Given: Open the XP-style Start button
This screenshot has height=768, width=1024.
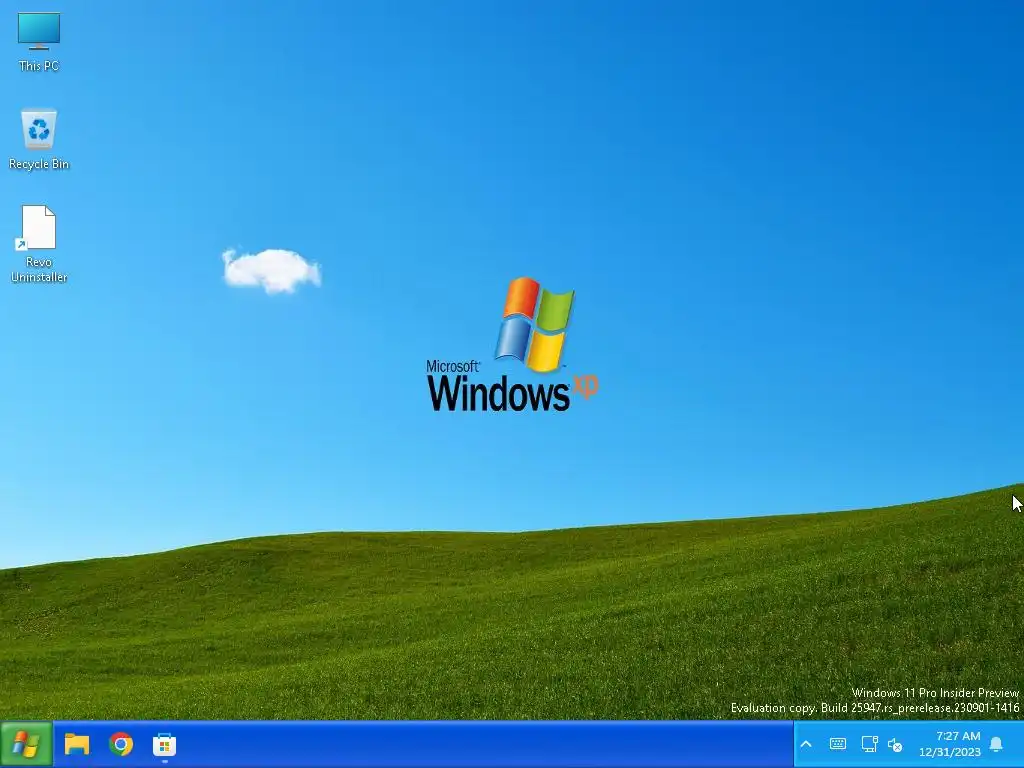Looking at the screenshot, I should point(26,744).
